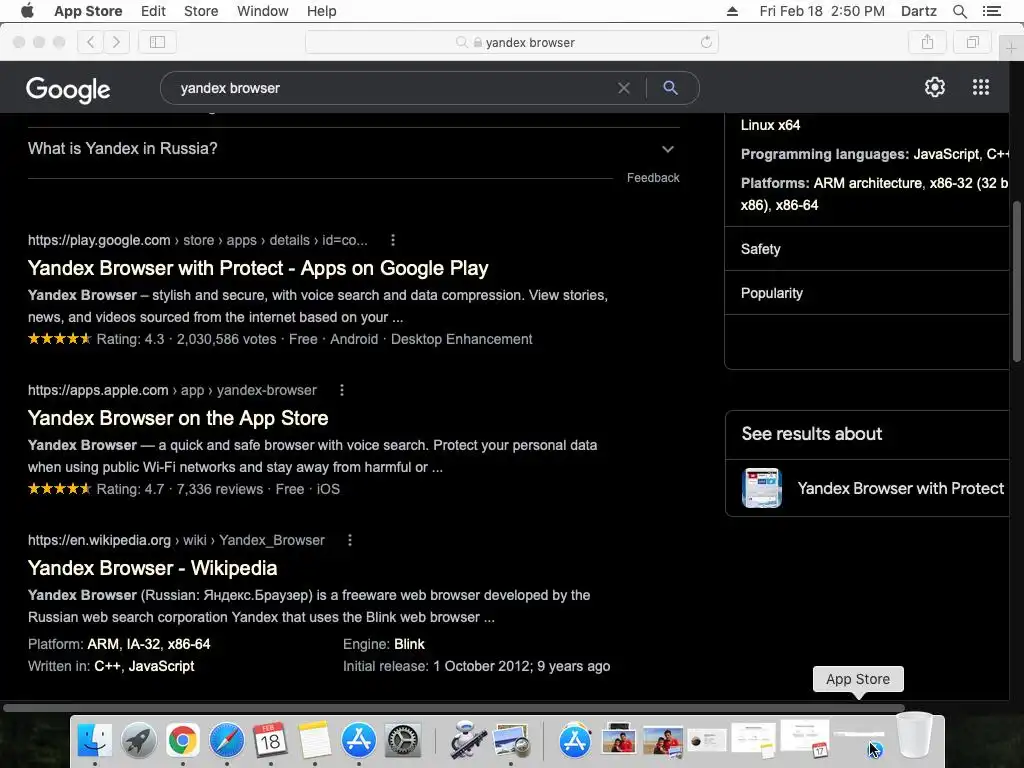The image size is (1024, 768).
Task: Open the Edit menu
Action: [153, 11]
